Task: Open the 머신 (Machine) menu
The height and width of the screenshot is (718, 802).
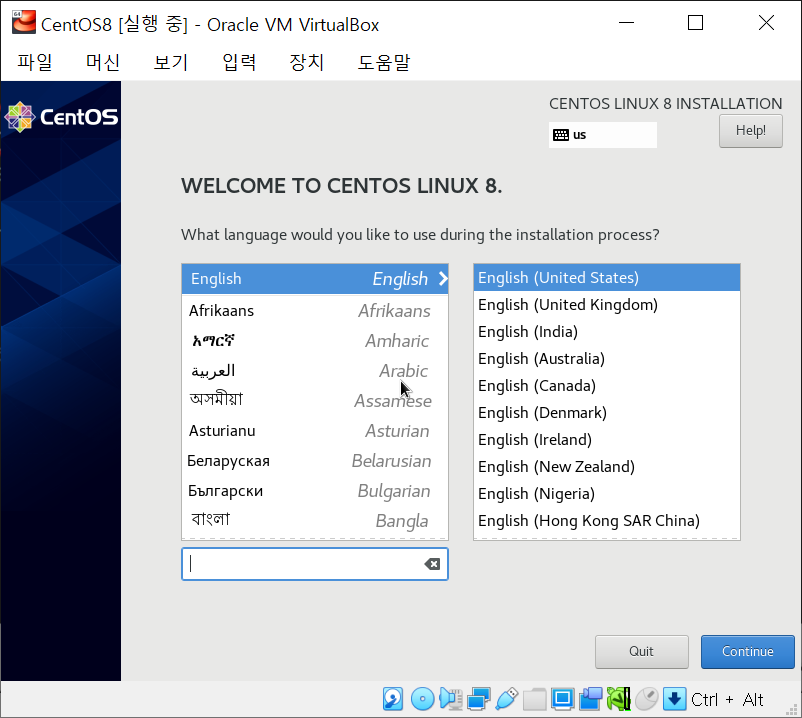Action: (x=103, y=62)
